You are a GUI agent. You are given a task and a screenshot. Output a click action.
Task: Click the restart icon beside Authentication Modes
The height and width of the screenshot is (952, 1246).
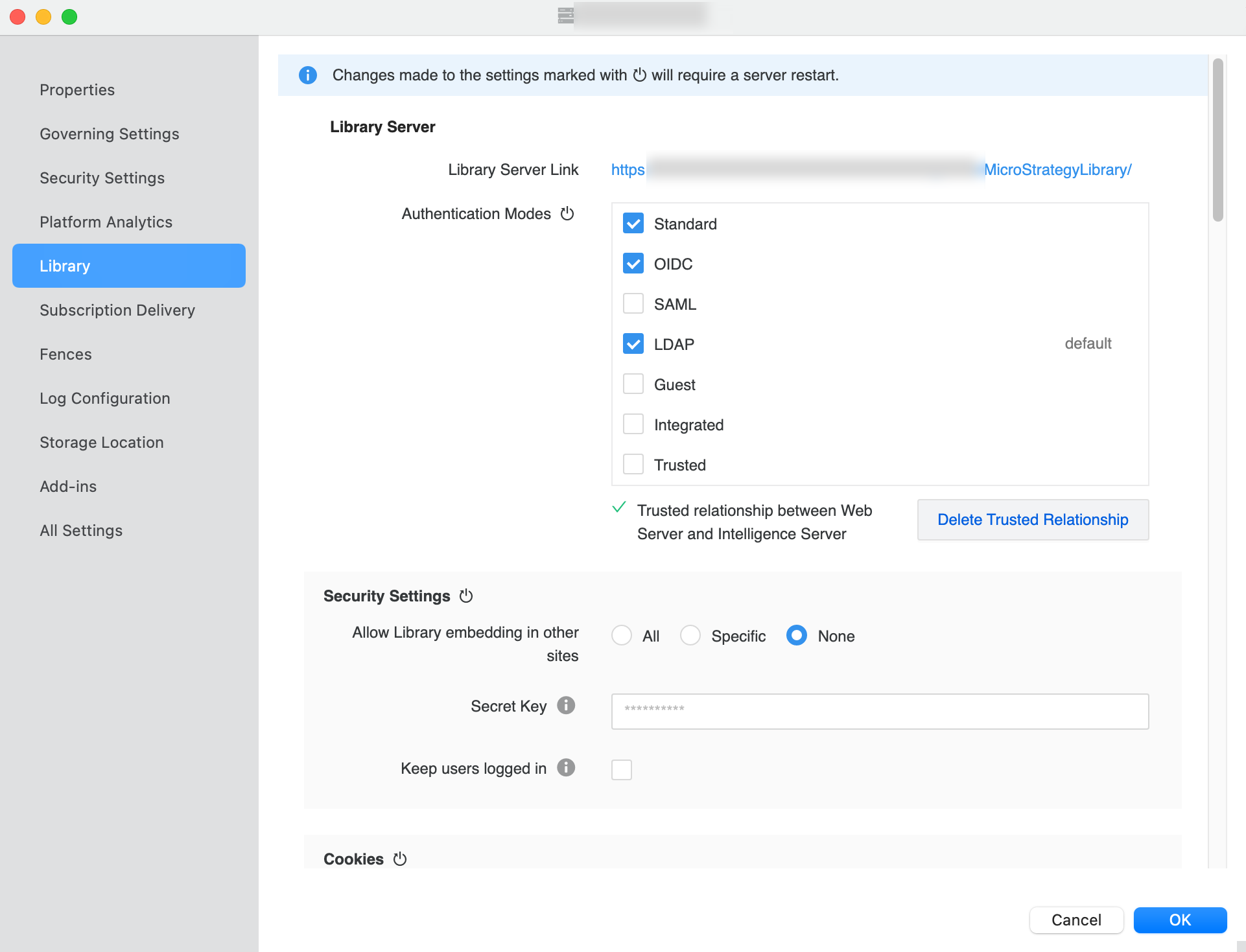pos(567,213)
